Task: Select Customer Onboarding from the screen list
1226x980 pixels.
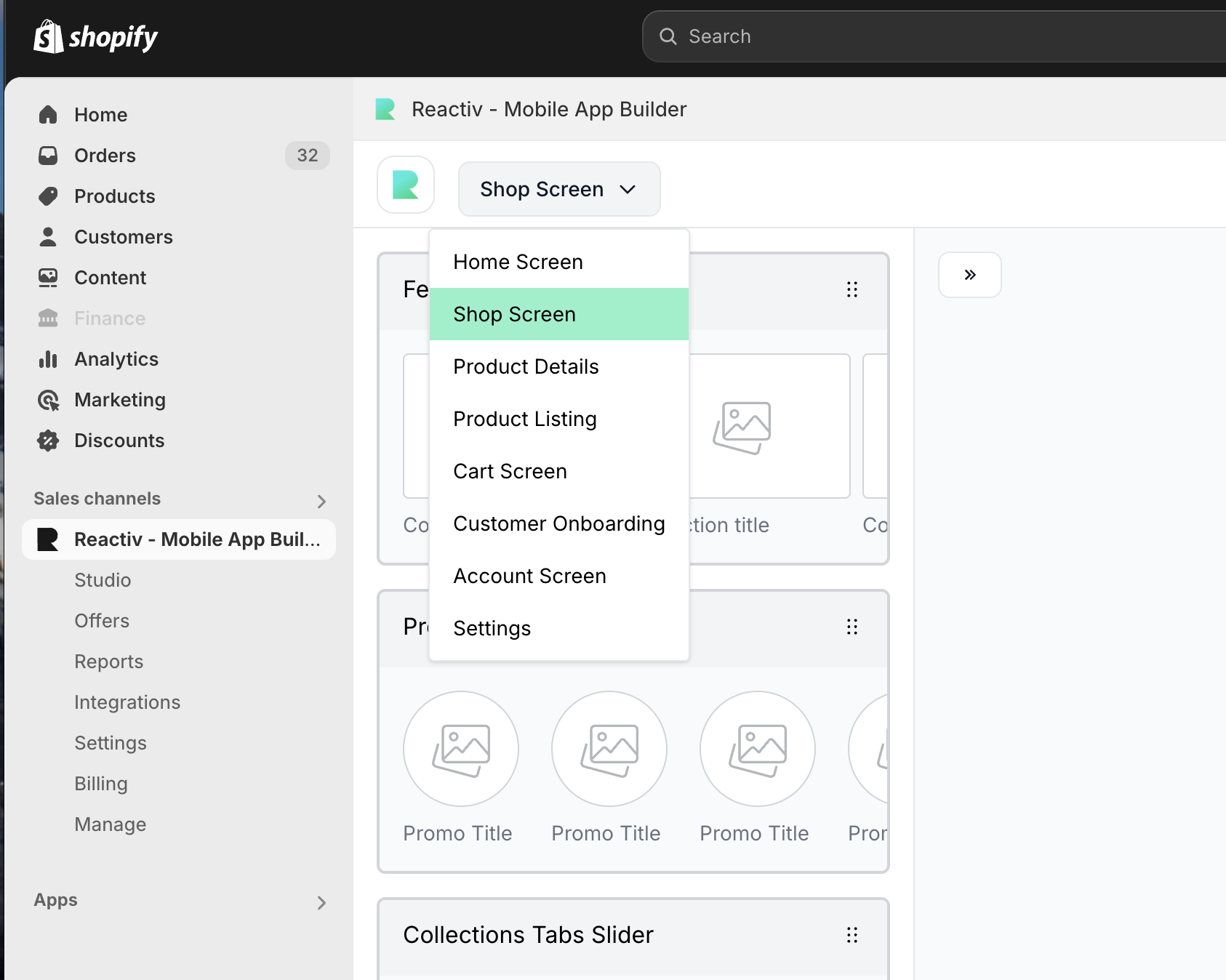Action: 558,523
